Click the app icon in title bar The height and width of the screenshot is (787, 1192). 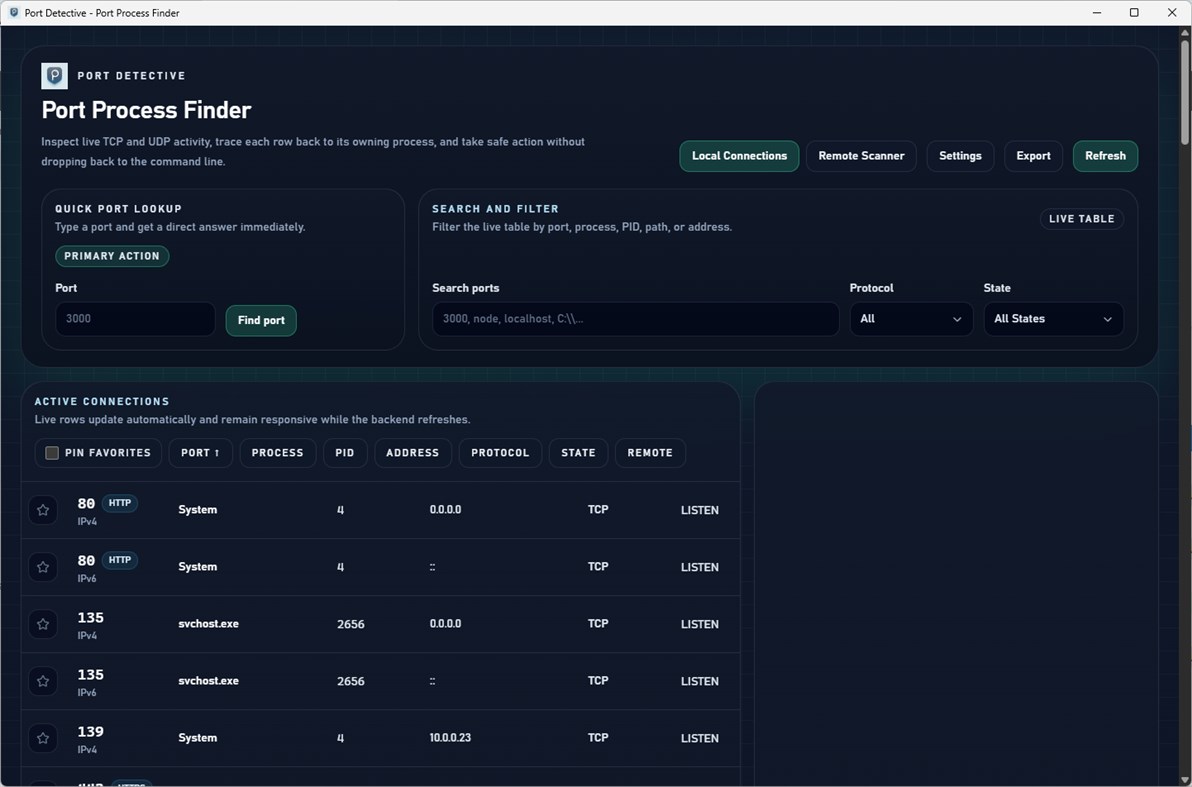[x=14, y=13]
